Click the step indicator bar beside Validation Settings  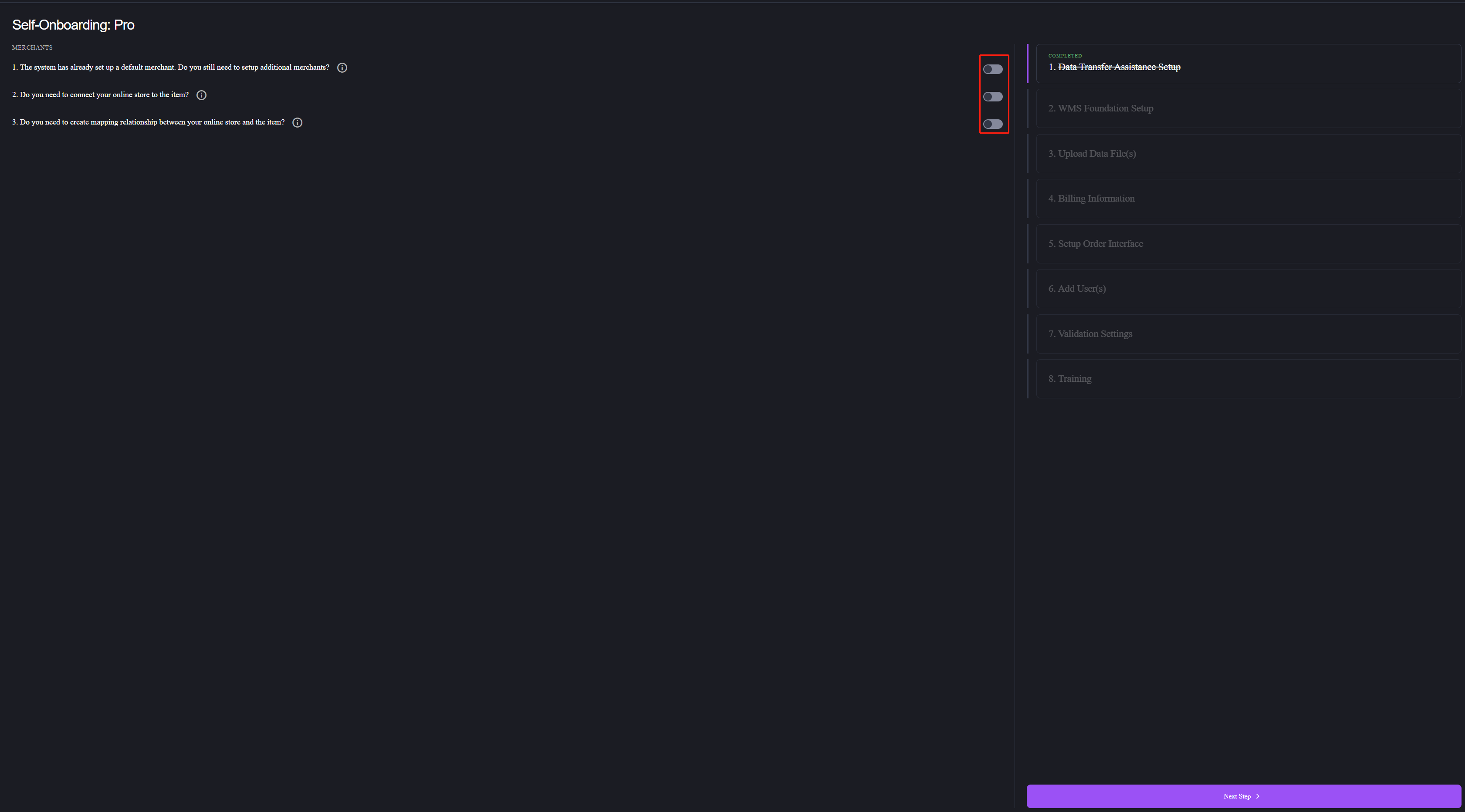pyautogui.click(x=1028, y=334)
